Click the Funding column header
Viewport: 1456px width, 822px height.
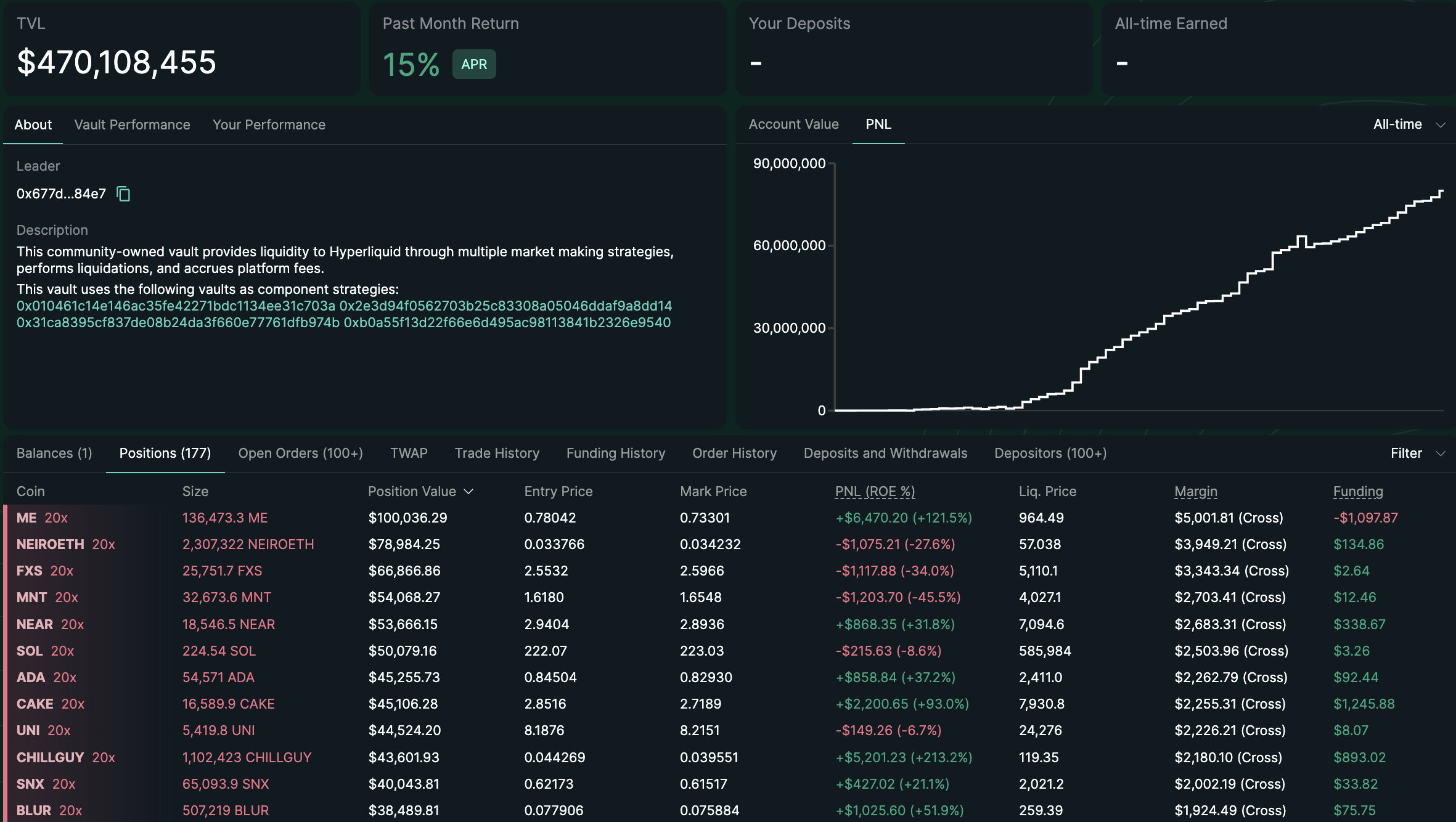point(1358,492)
